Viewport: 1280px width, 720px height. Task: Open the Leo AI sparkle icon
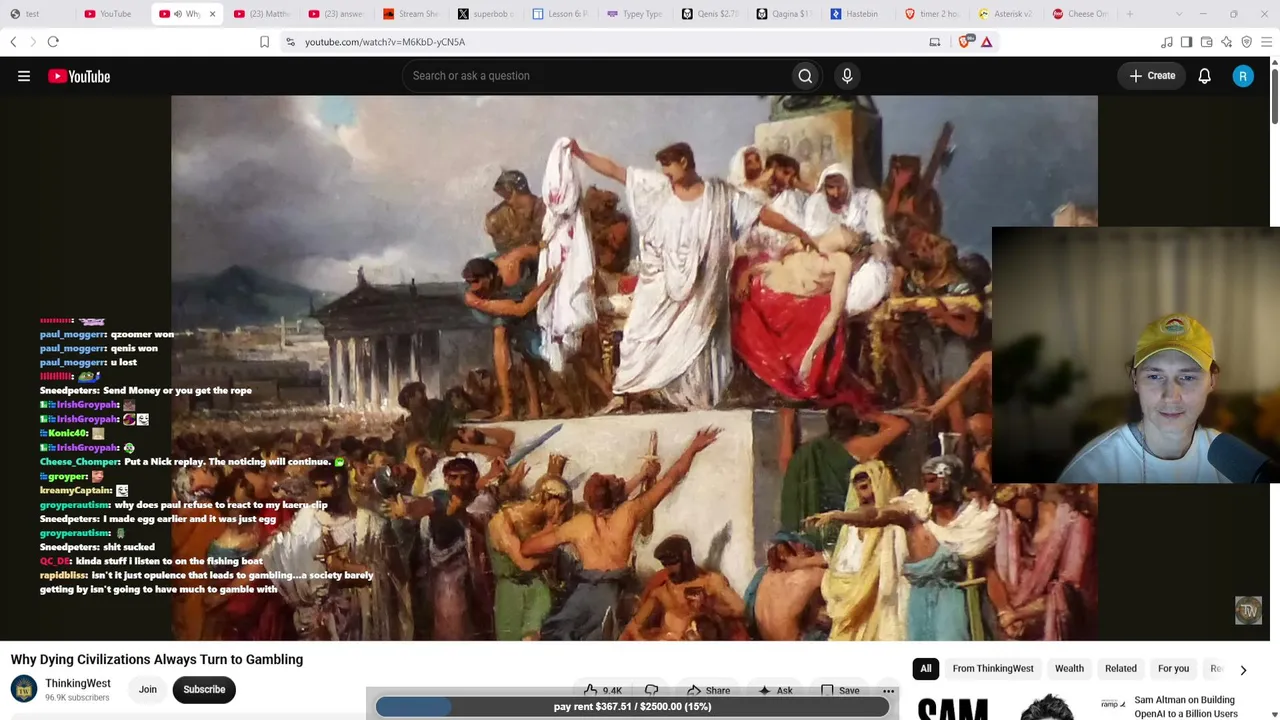point(1227,42)
